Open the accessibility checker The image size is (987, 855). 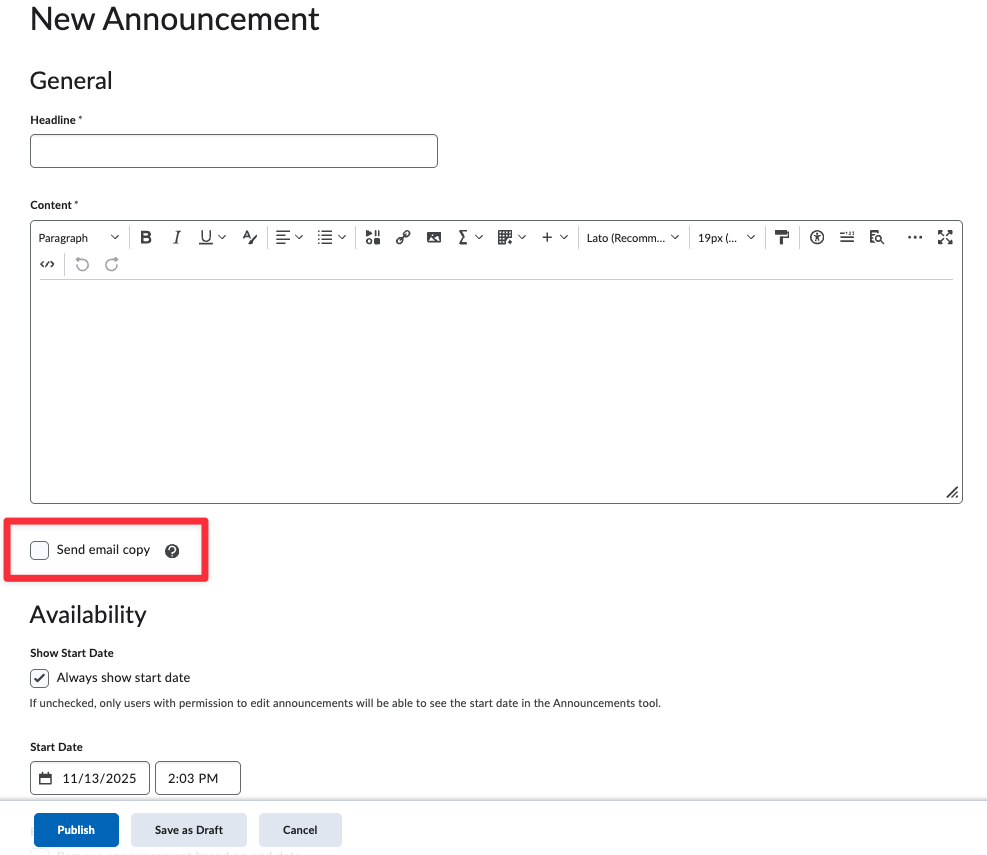tap(817, 238)
